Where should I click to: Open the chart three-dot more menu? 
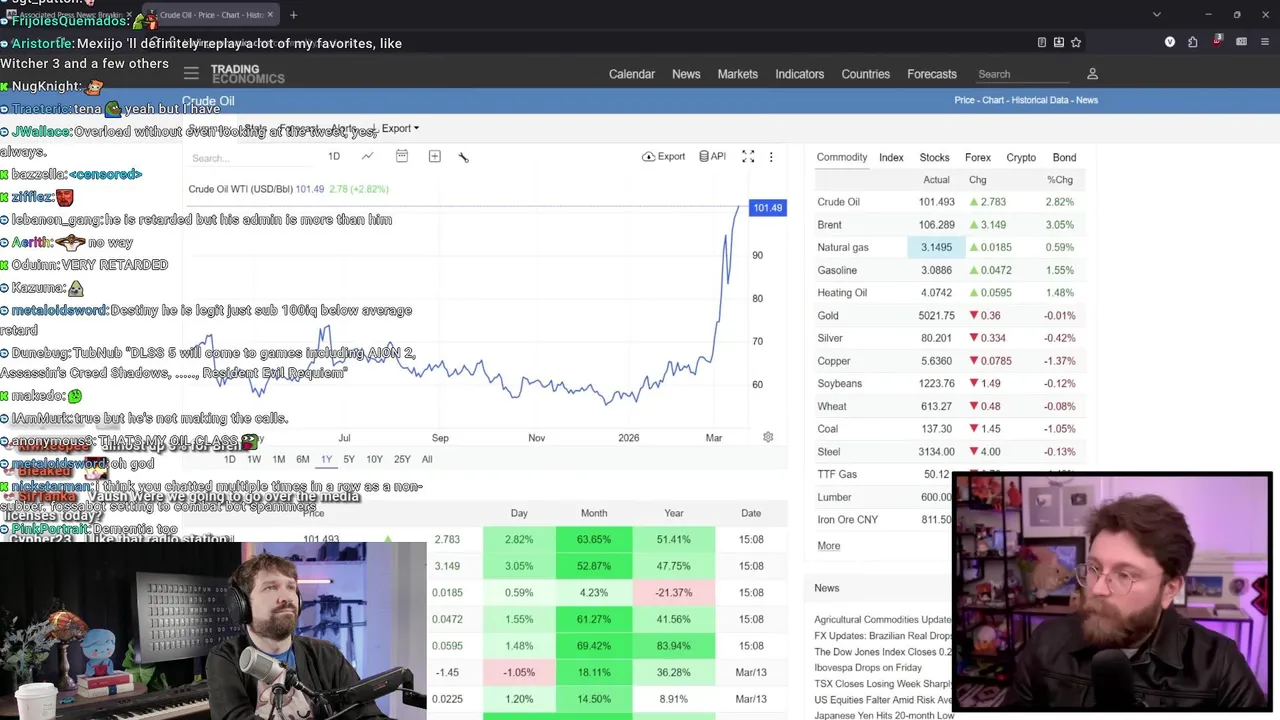[x=771, y=157]
